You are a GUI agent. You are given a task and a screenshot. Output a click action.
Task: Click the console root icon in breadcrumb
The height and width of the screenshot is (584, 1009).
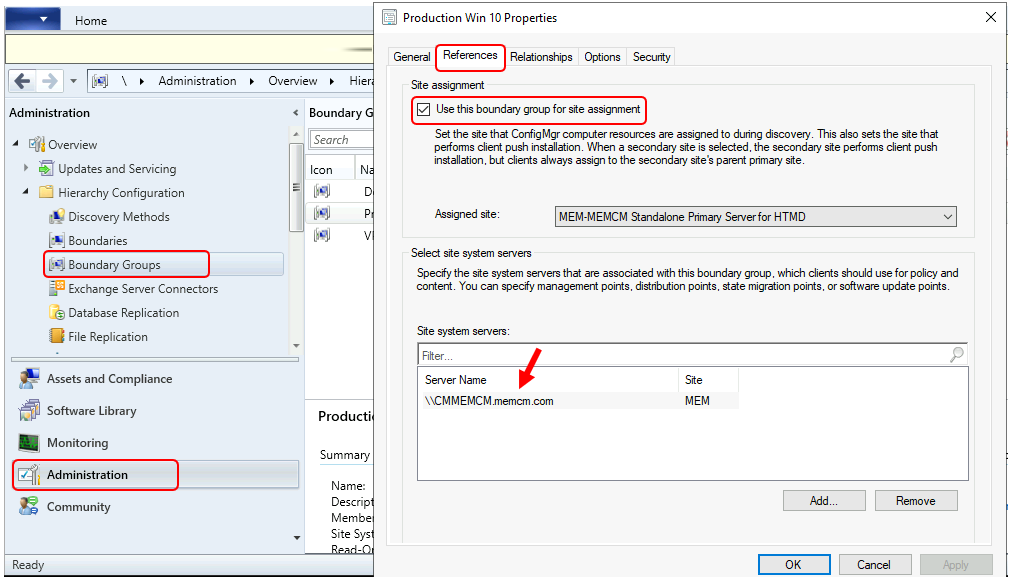click(100, 81)
